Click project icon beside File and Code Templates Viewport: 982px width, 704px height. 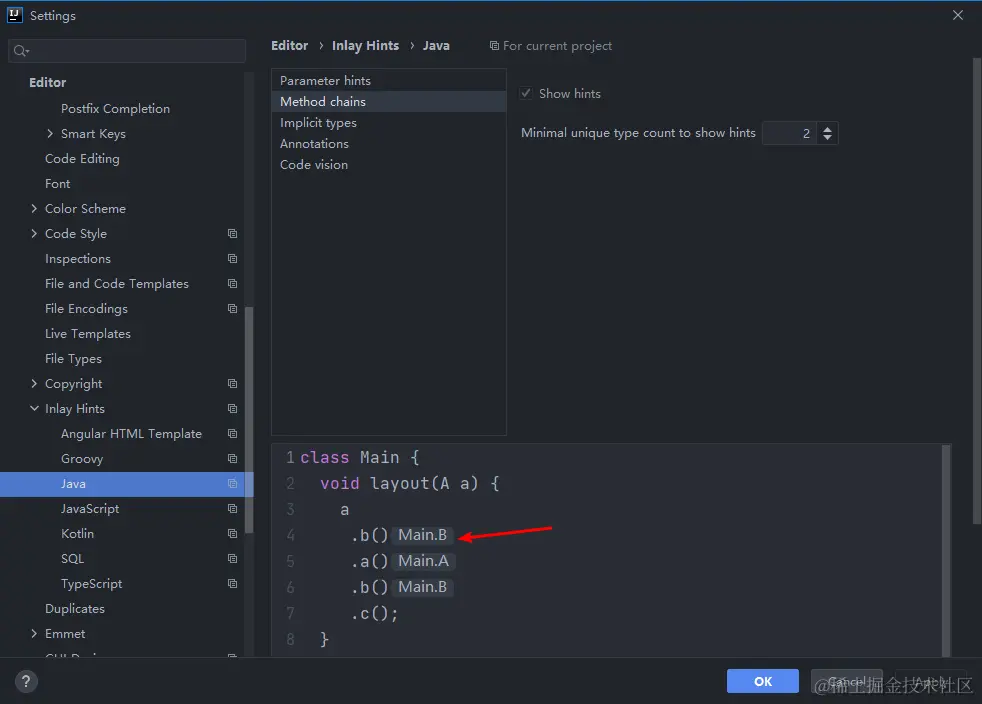pyautogui.click(x=232, y=284)
